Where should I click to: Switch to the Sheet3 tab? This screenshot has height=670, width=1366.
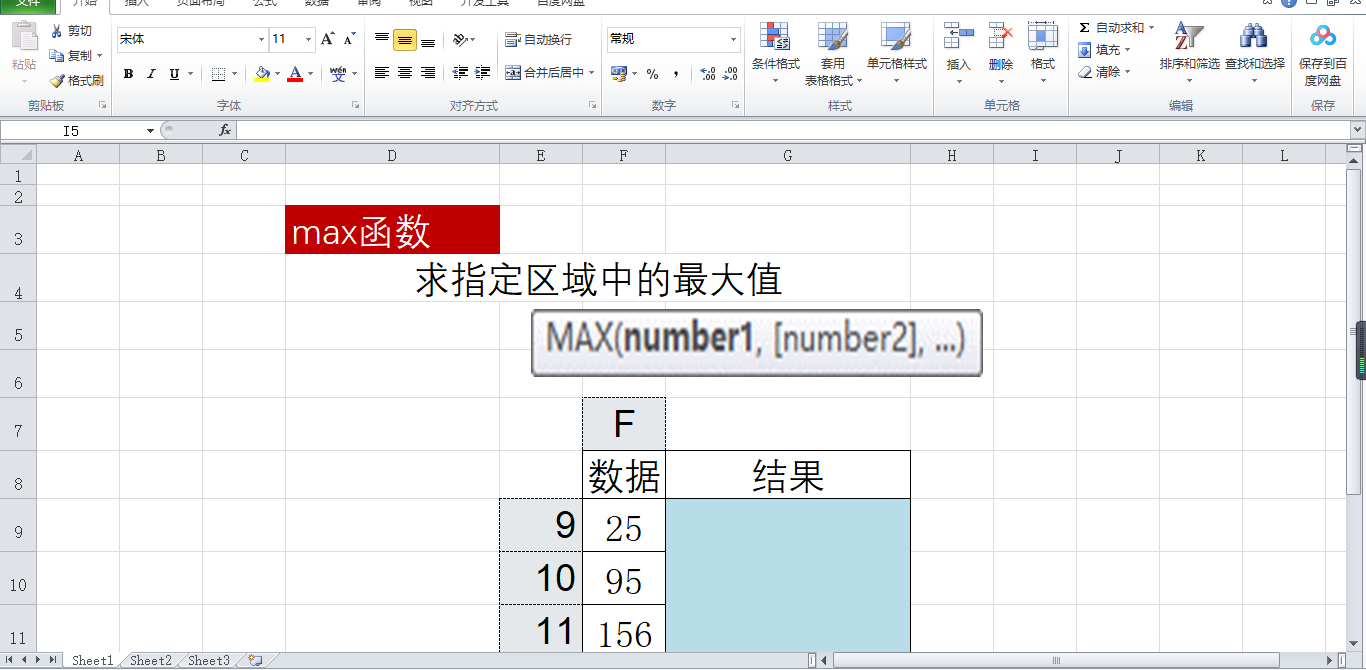(209, 660)
